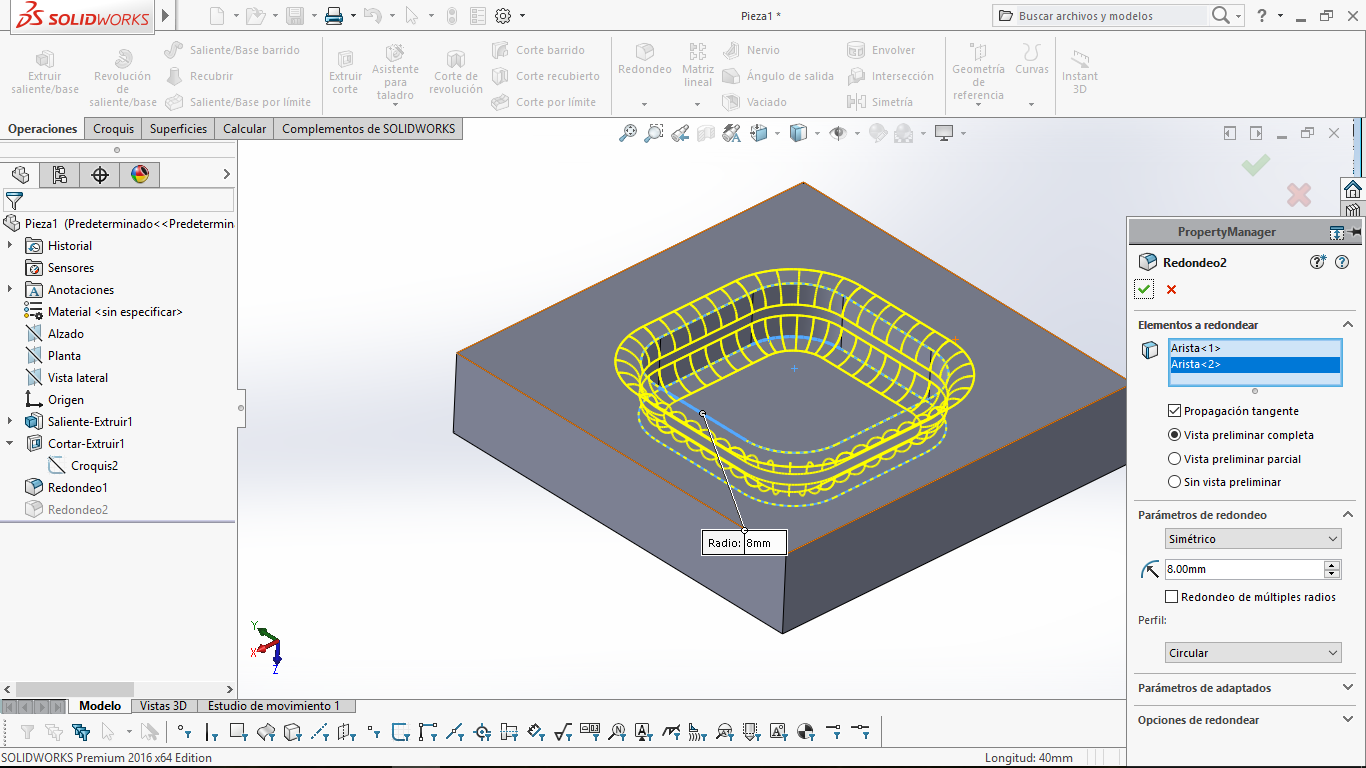This screenshot has width=1366, height=768.
Task: Select the FeatureManager design tree tab icon
Action: 20,175
